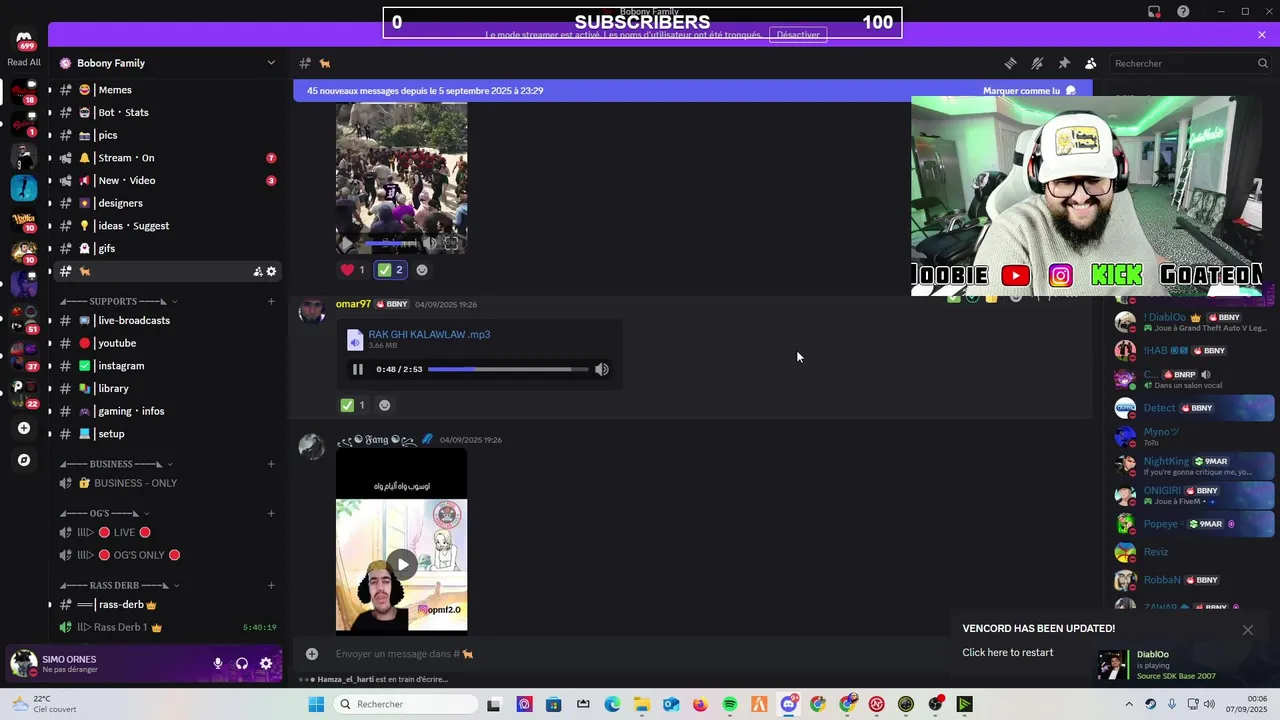Create channel plus next to OG'S

coord(271,514)
